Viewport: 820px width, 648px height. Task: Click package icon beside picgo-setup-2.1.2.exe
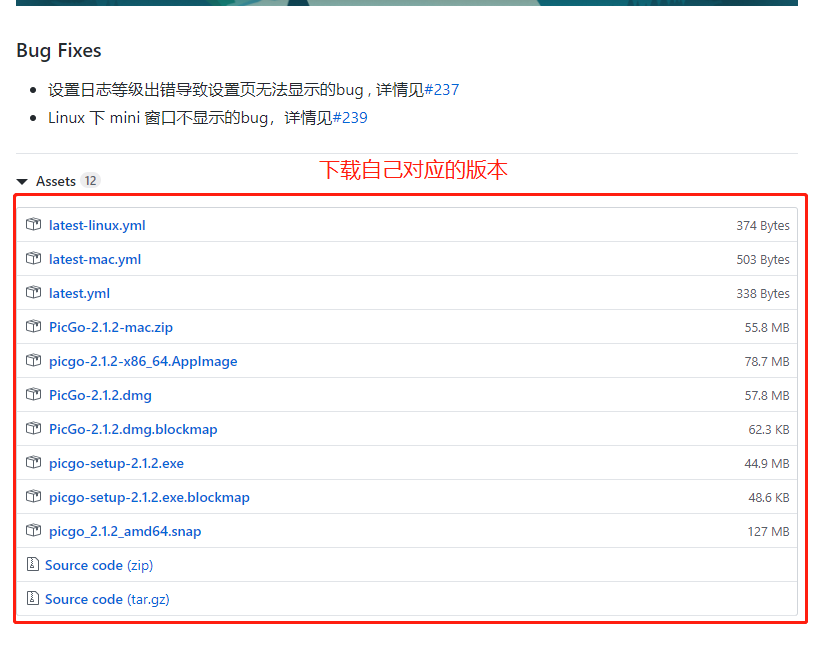point(33,462)
